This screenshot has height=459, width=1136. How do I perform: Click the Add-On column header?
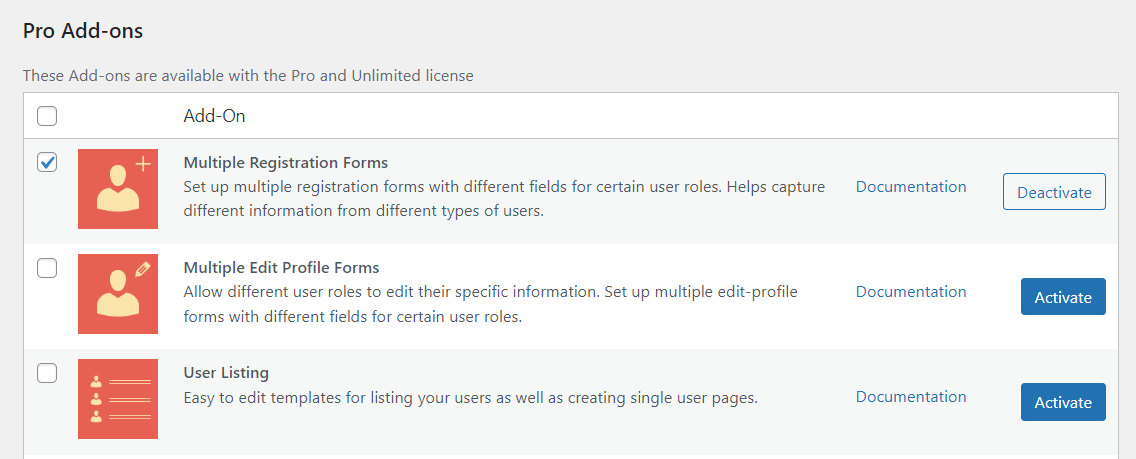[x=214, y=116]
